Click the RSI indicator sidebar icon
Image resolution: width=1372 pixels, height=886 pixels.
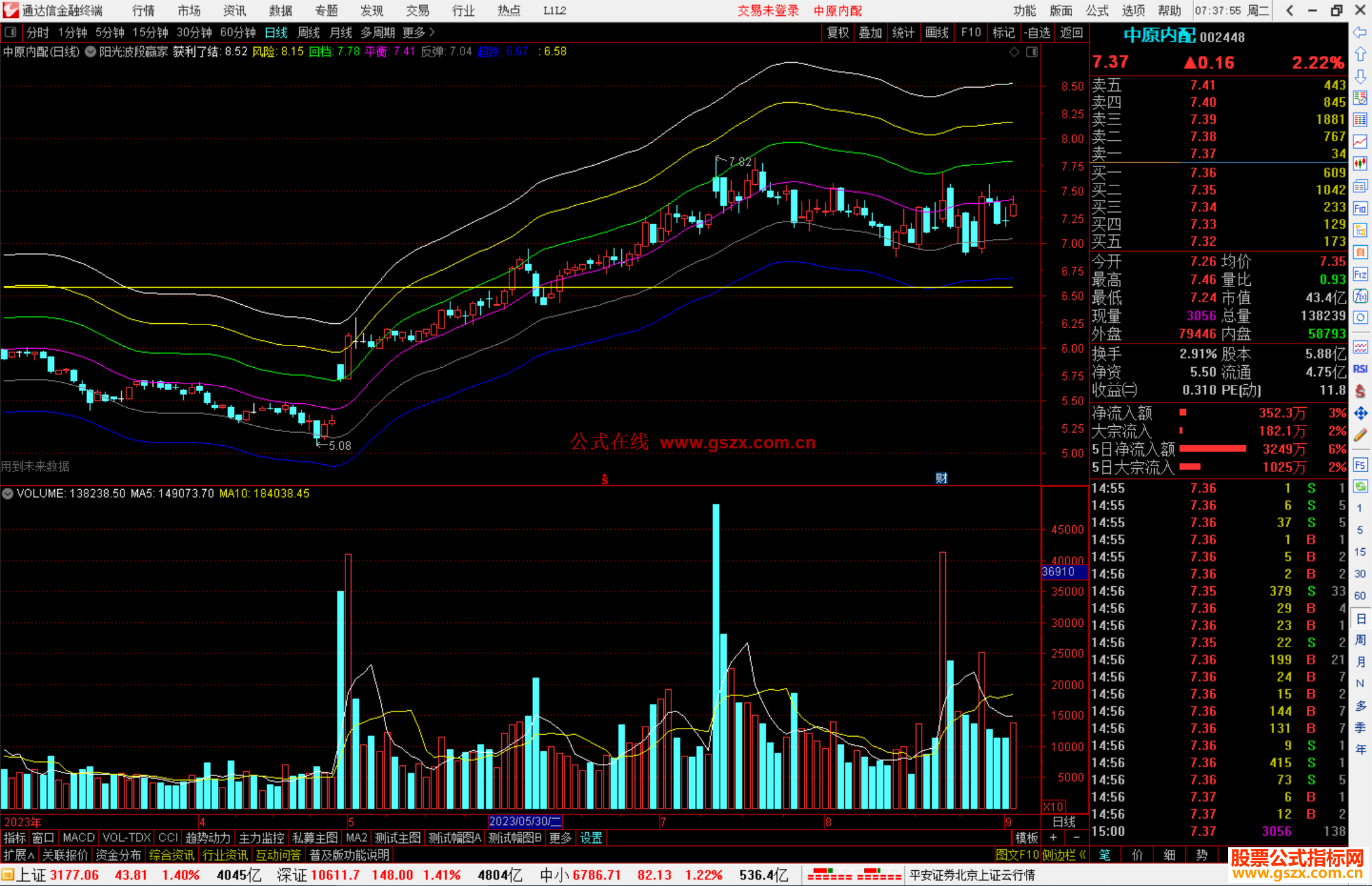point(1360,369)
